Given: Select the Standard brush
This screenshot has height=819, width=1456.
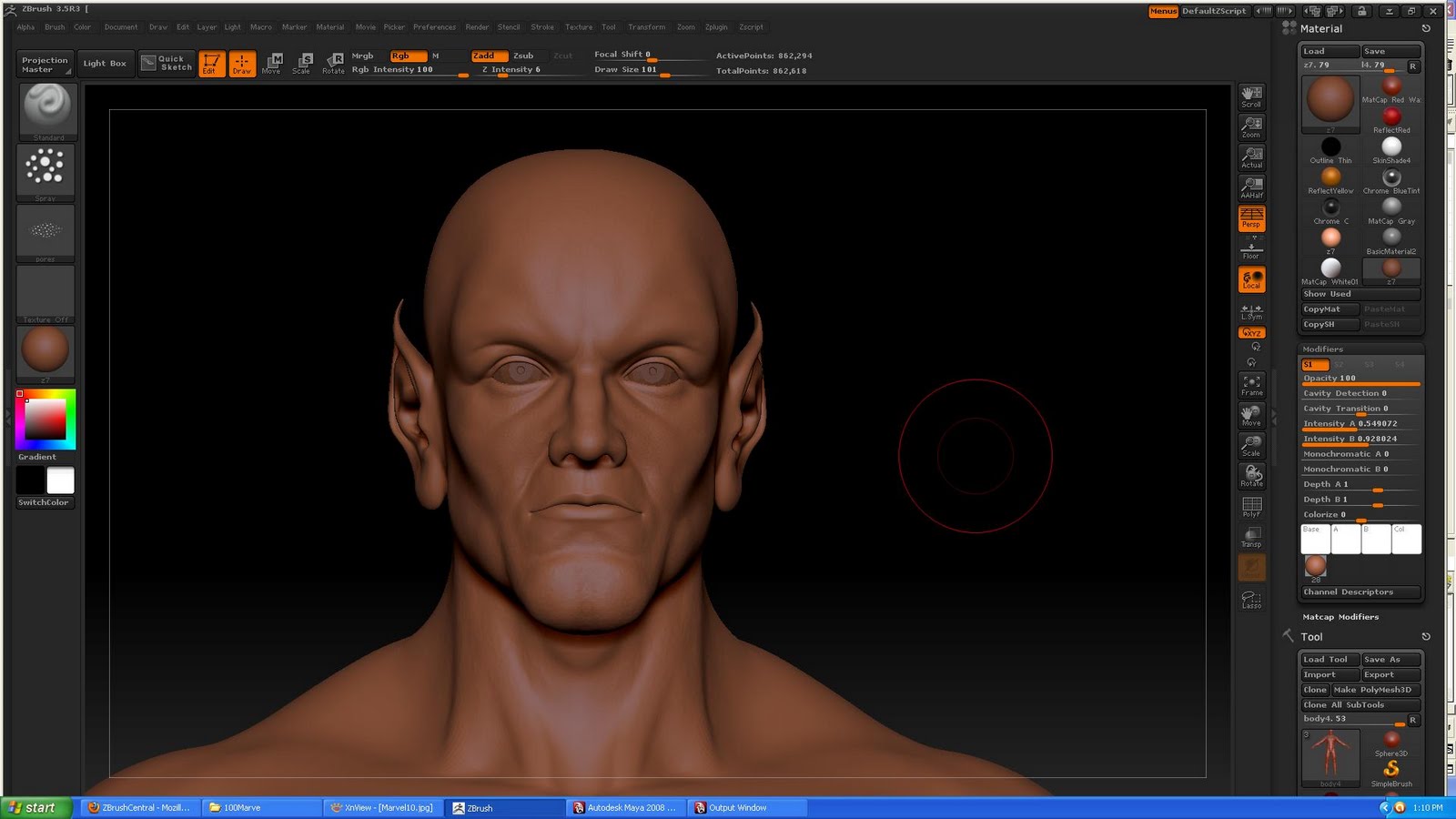Looking at the screenshot, I should coord(44,109).
